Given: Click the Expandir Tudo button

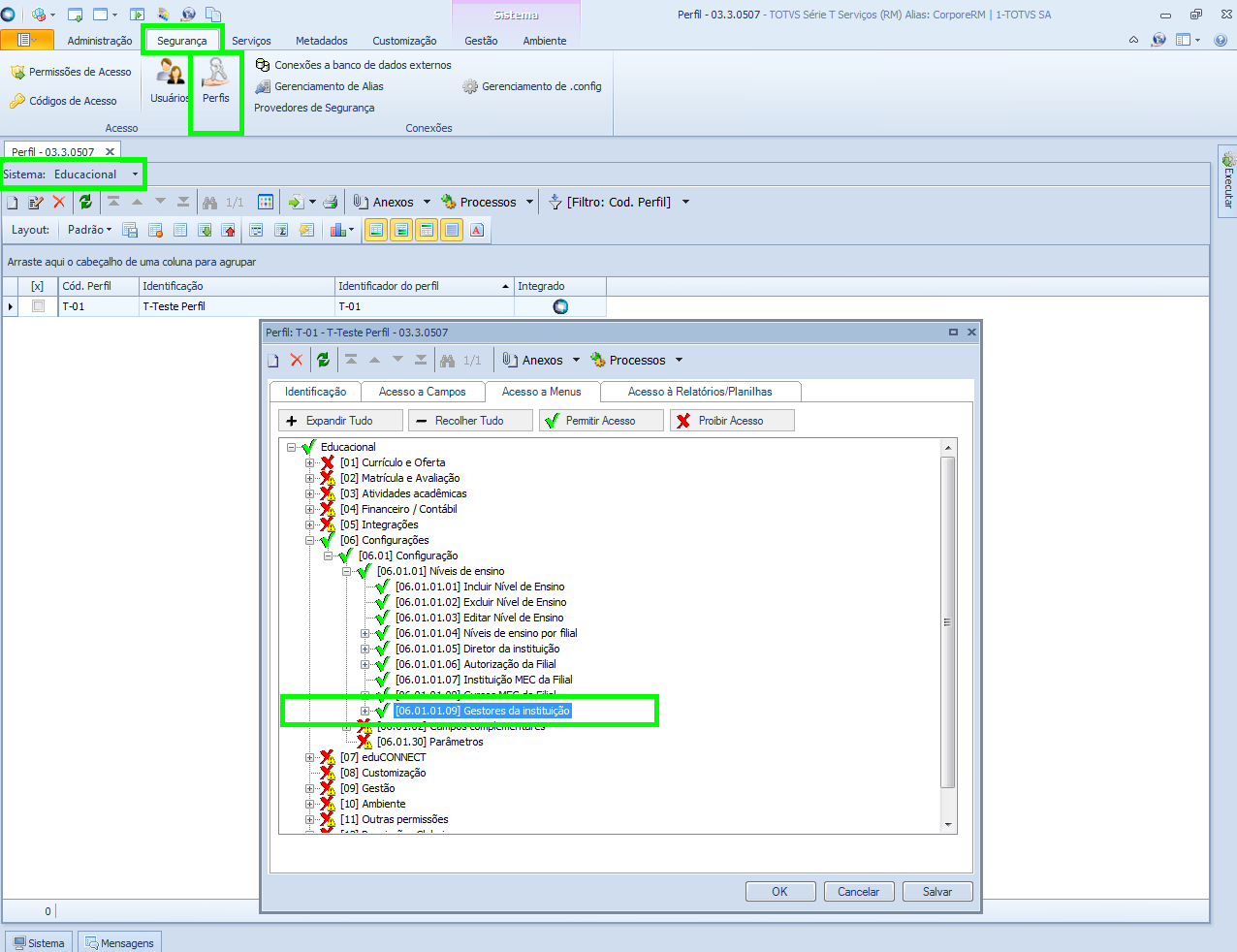Looking at the screenshot, I should click(x=340, y=421).
